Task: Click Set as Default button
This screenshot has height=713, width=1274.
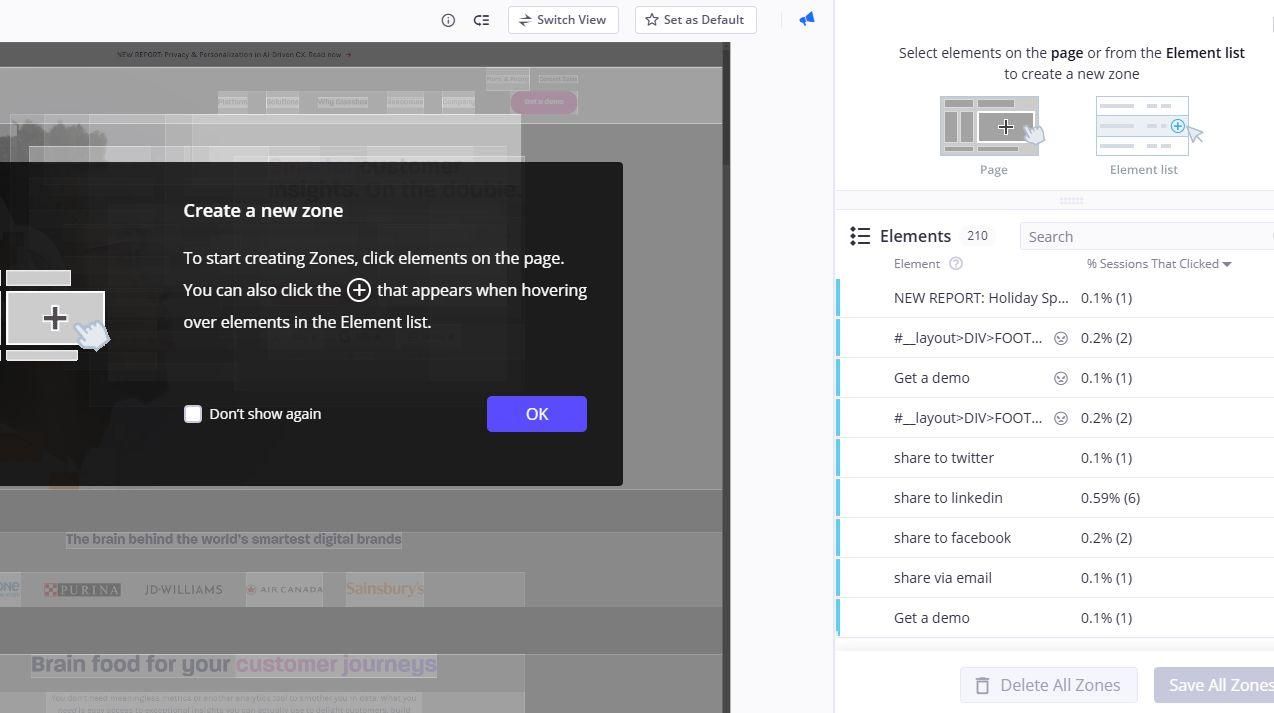Action: tap(695, 20)
